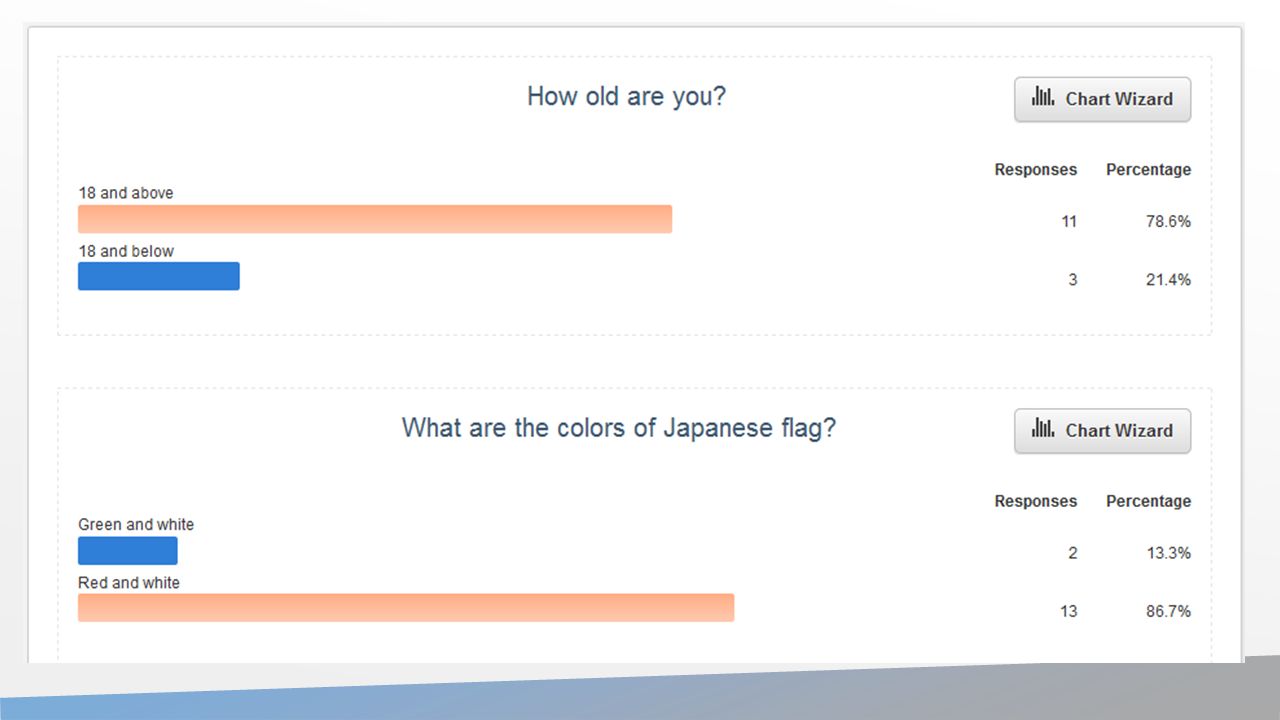The image size is (1280, 720).
Task: Open Chart Wizard for Japanese flag colors
Action: (x=1102, y=430)
